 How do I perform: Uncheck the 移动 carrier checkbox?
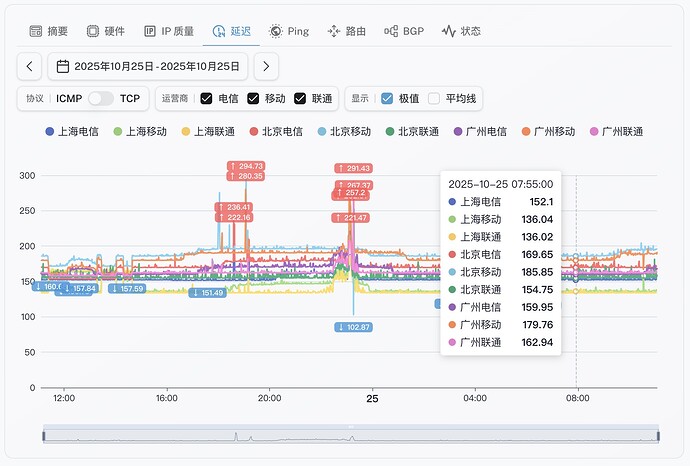coord(253,99)
